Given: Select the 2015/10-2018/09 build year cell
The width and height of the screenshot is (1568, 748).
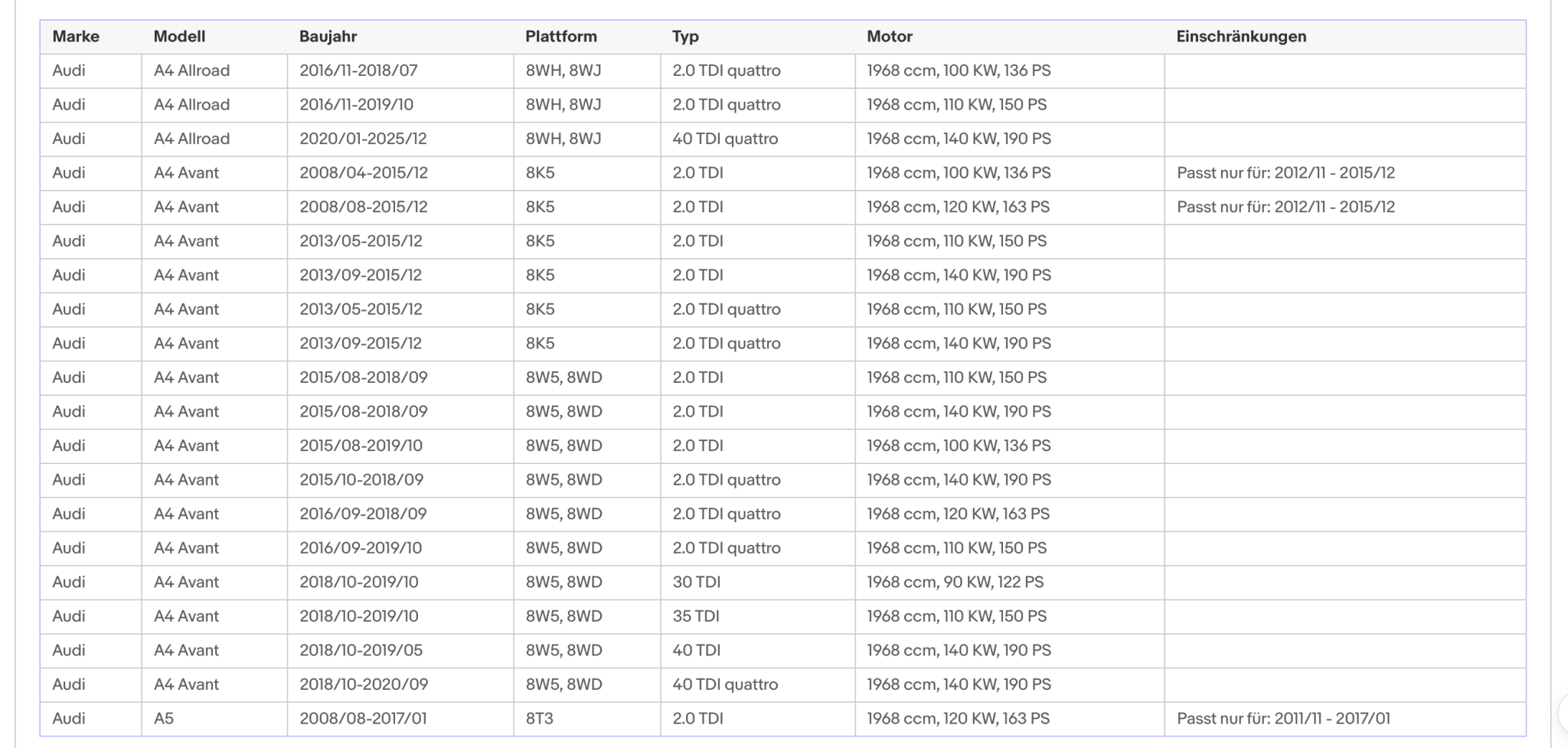Looking at the screenshot, I should tap(400, 480).
